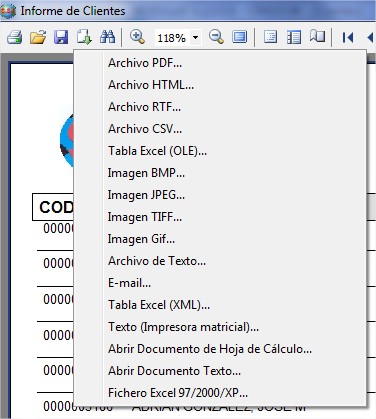Image resolution: width=376 pixels, height=419 pixels.
Task: Send report via E-mail... entry
Action: (x=220, y=283)
